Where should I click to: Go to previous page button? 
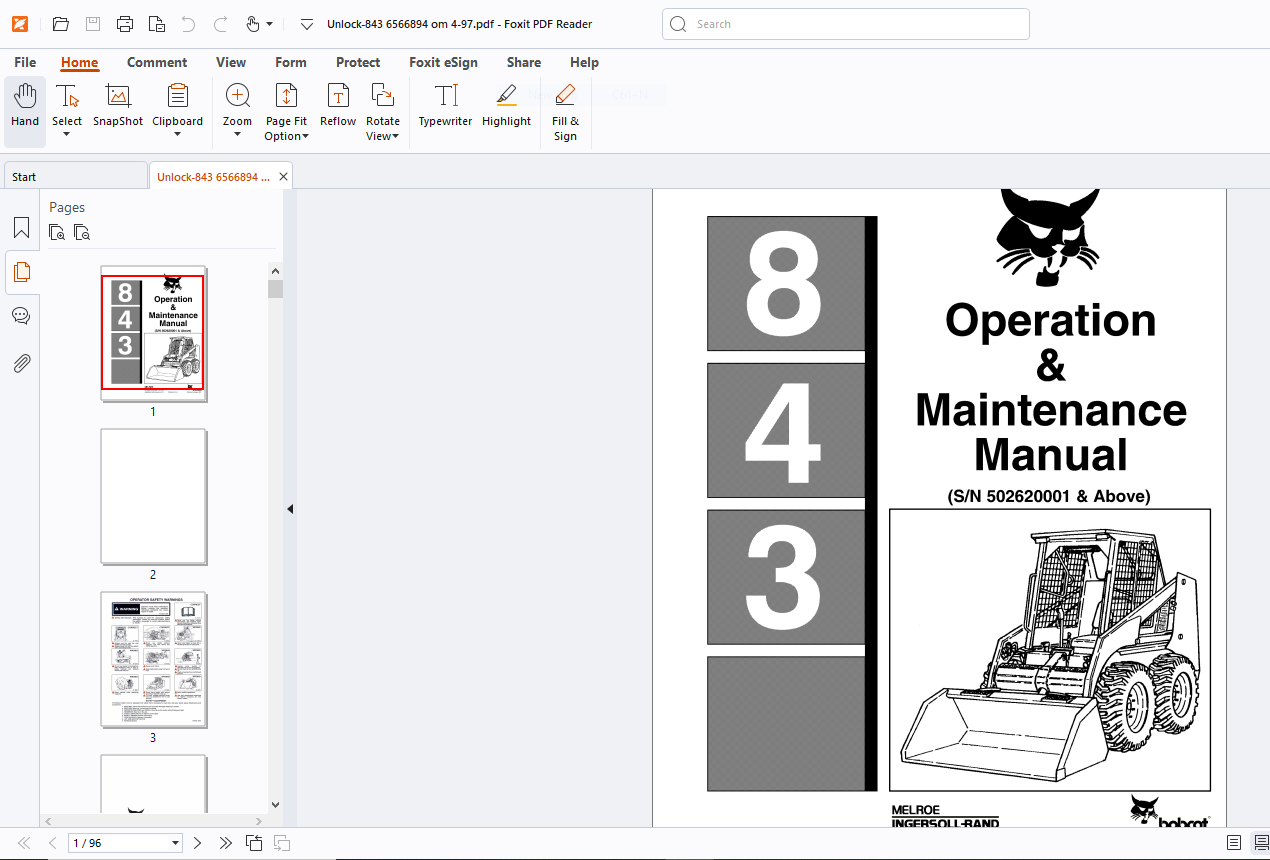point(52,843)
